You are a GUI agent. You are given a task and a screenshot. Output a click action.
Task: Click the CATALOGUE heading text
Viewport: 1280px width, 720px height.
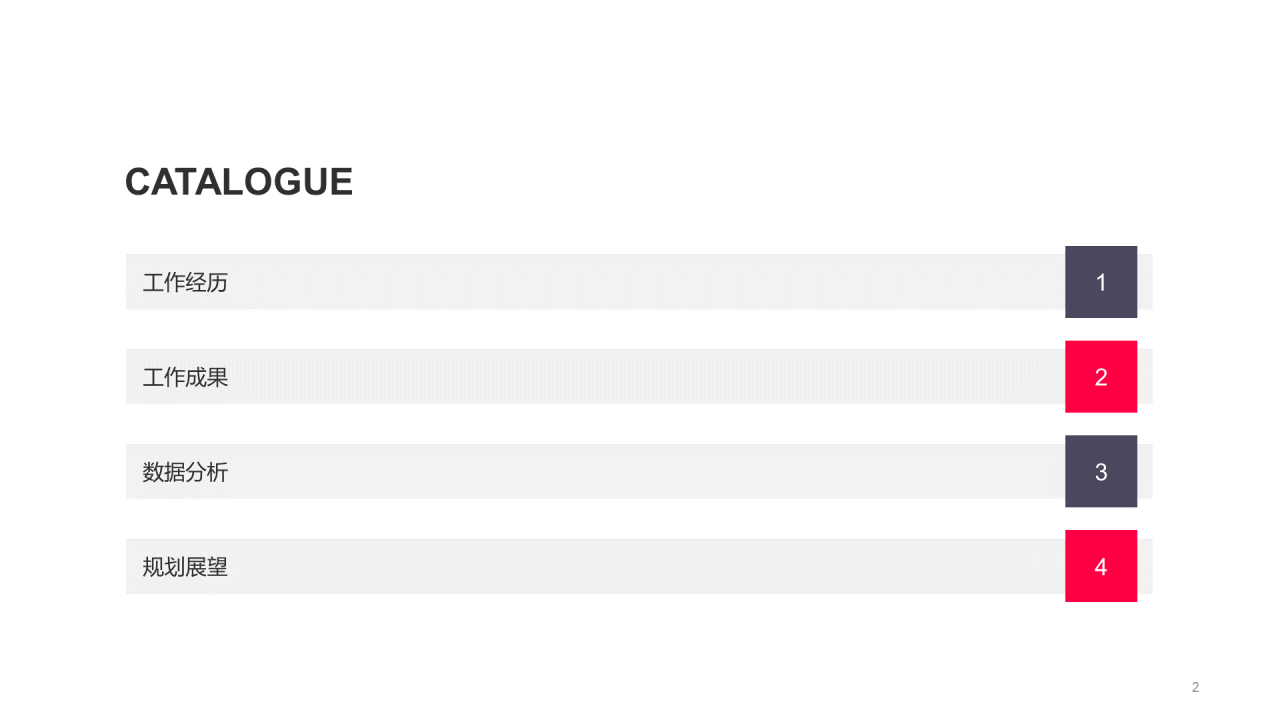coord(238,182)
